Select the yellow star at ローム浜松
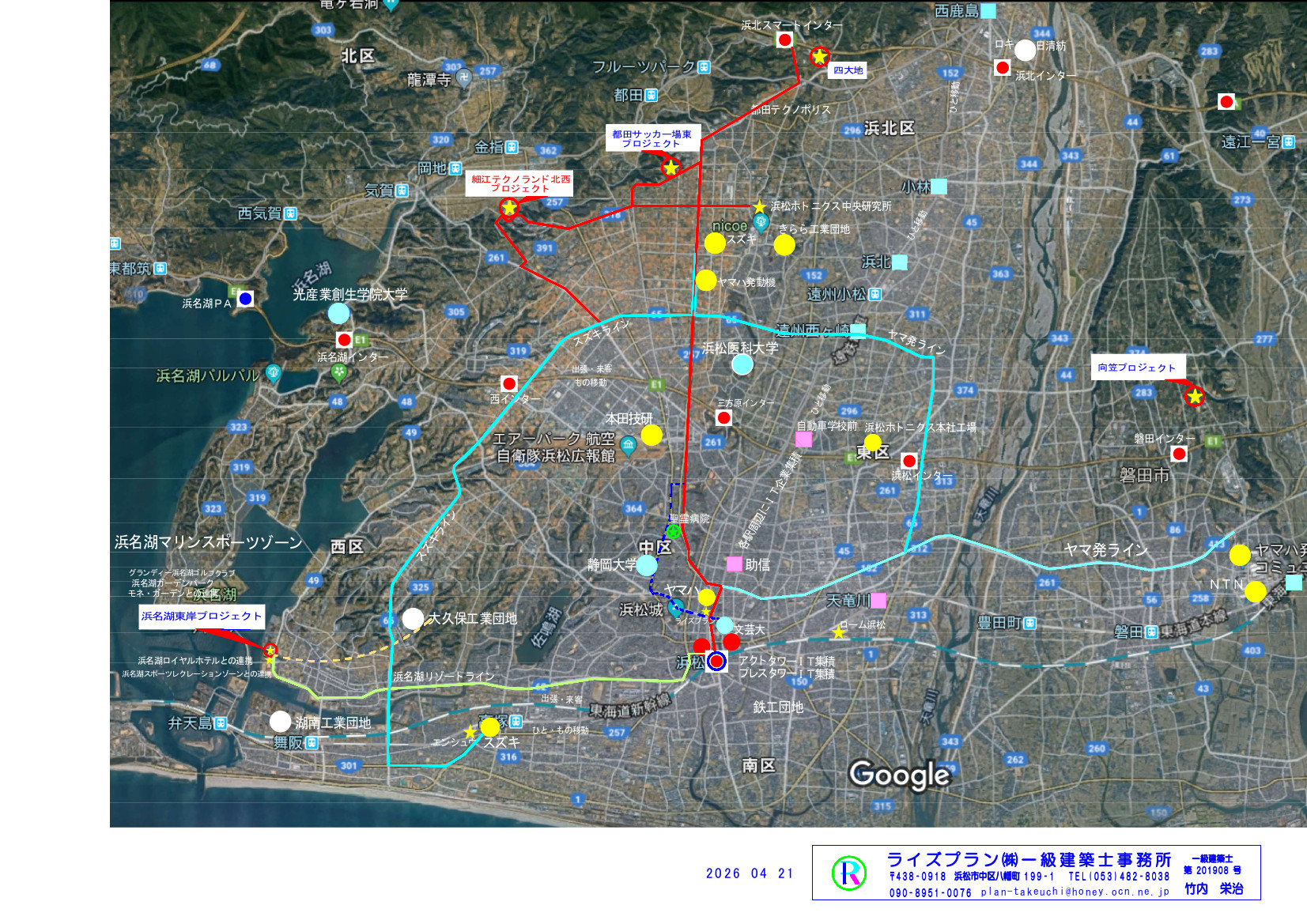1307x924 pixels. (x=839, y=632)
